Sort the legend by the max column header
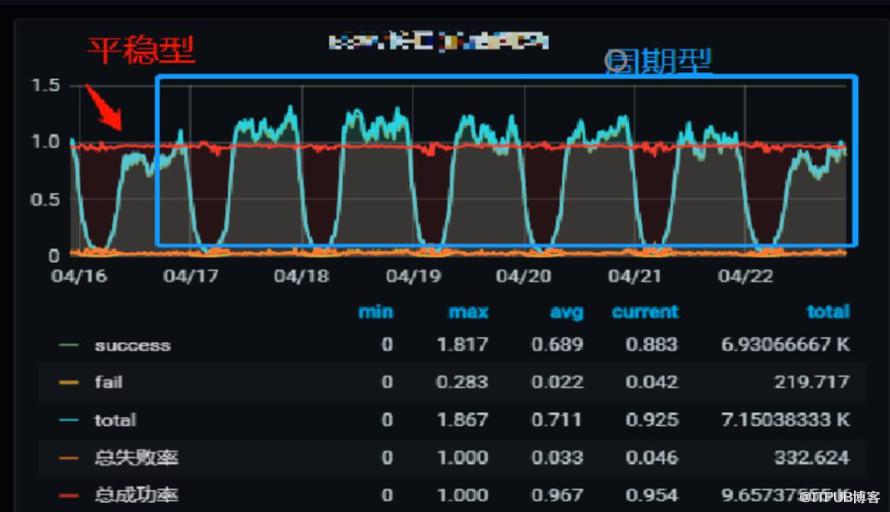Viewport: 890px width, 512px height. [468, 312]
